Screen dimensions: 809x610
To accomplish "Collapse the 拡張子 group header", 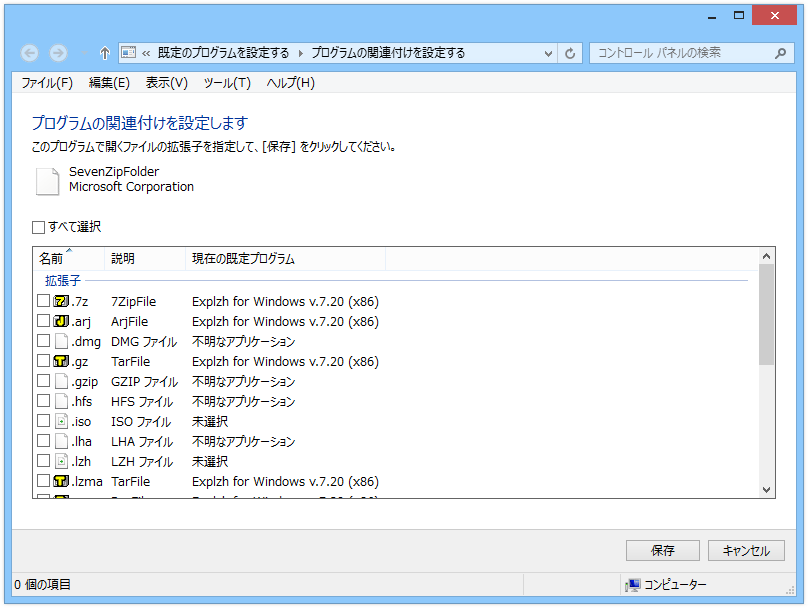I will coord(62,281).
